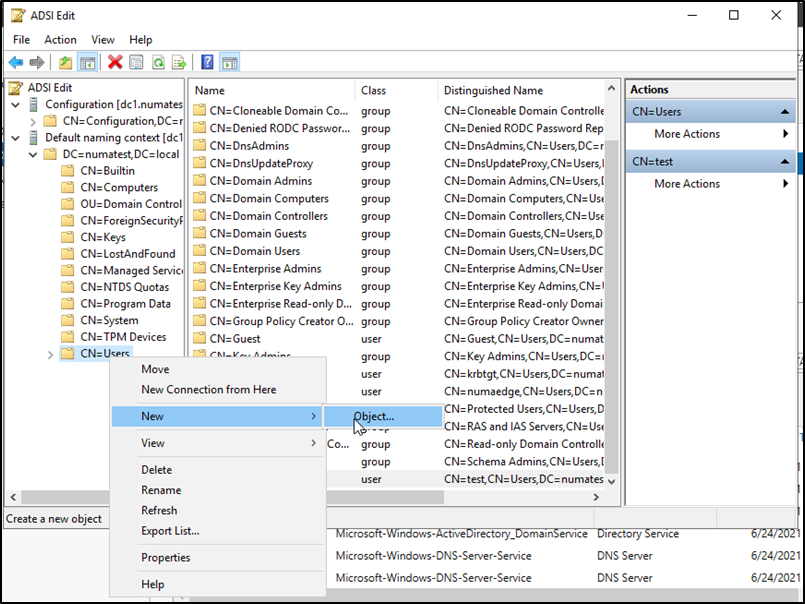Click the Back arrow toolbar icon
805x604 pixels.
click(x=16, y=62)
